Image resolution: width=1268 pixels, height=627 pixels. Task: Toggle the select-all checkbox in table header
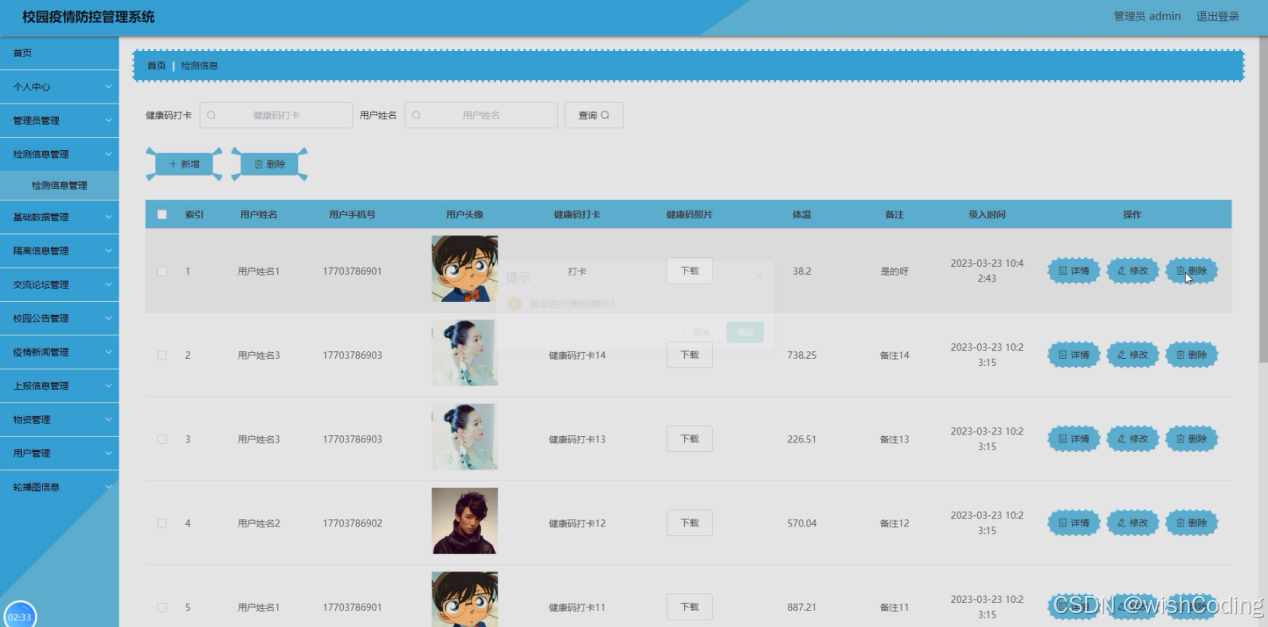162,215
